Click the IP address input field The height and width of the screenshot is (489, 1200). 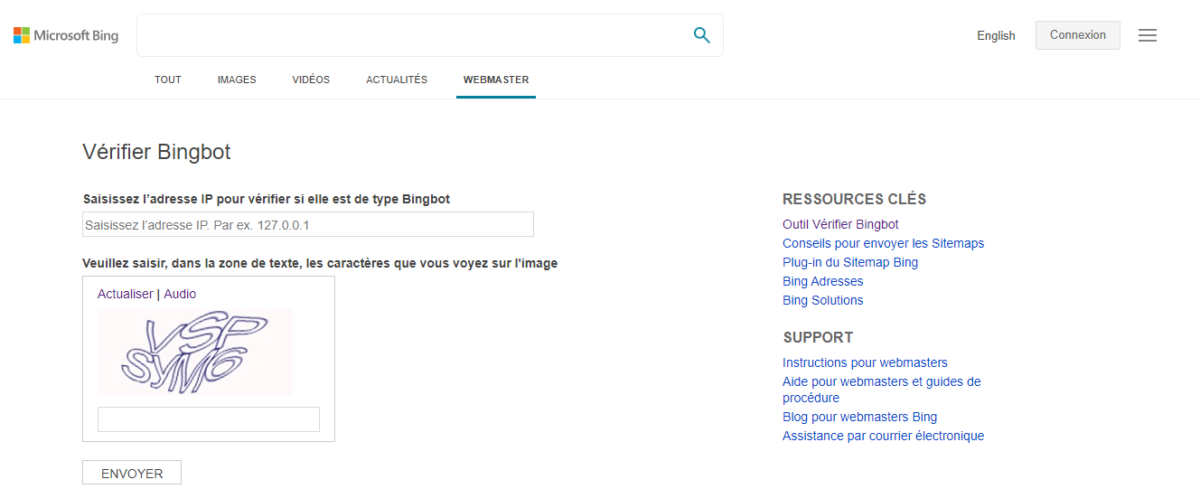point(308,225)
